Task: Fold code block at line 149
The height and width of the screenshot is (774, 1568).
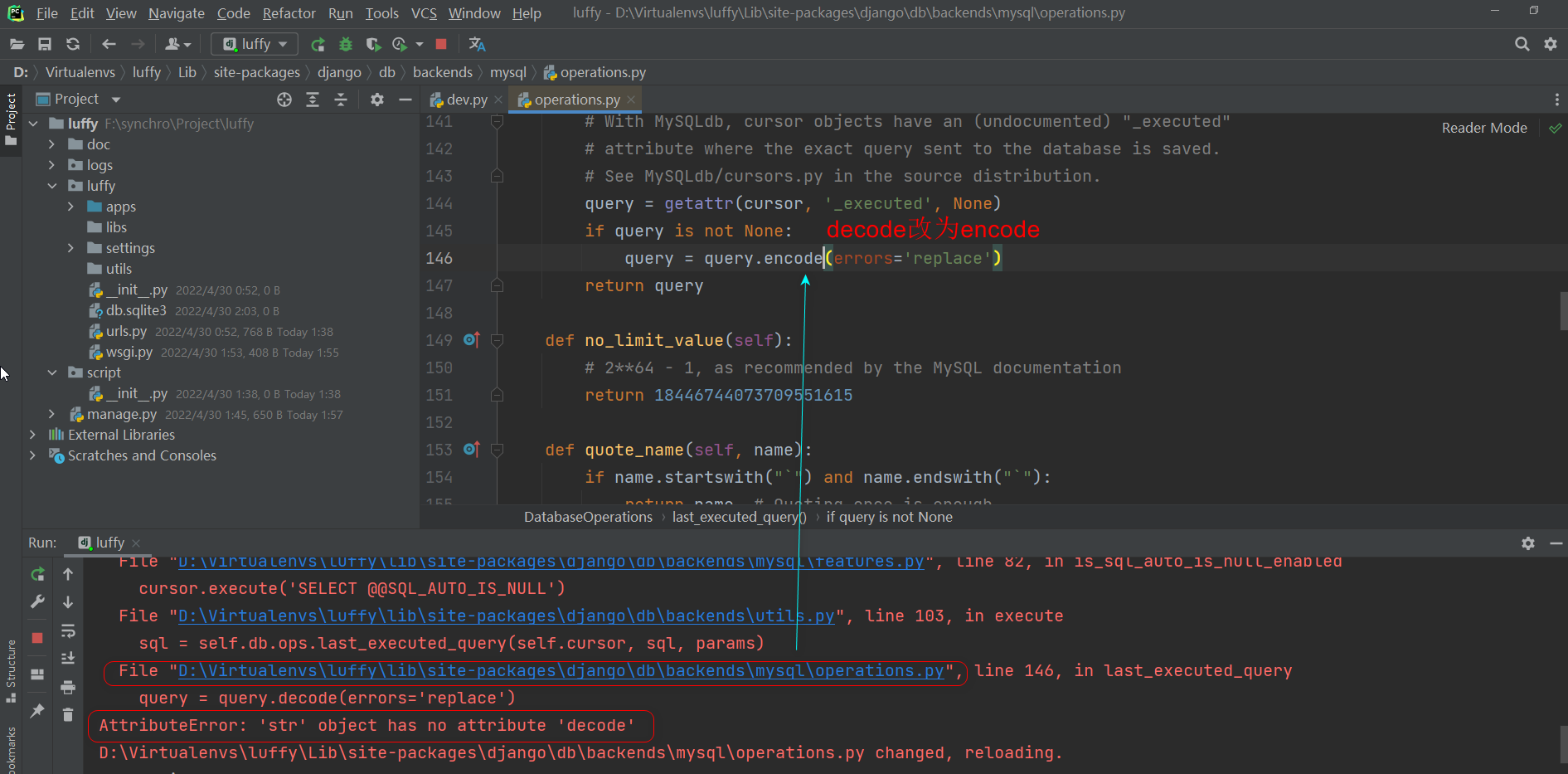Action: click(x=497, y=340)
